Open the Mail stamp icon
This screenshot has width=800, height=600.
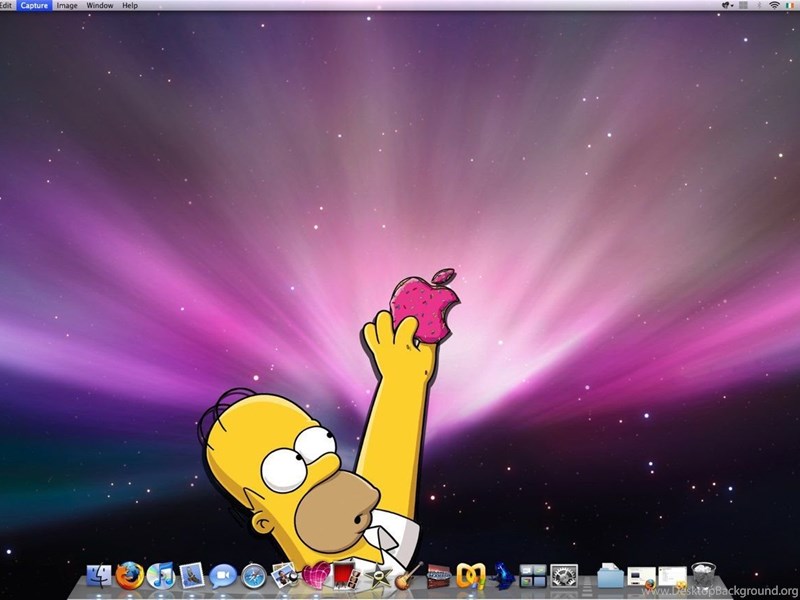pyautogui.click(x=192, y=576)
